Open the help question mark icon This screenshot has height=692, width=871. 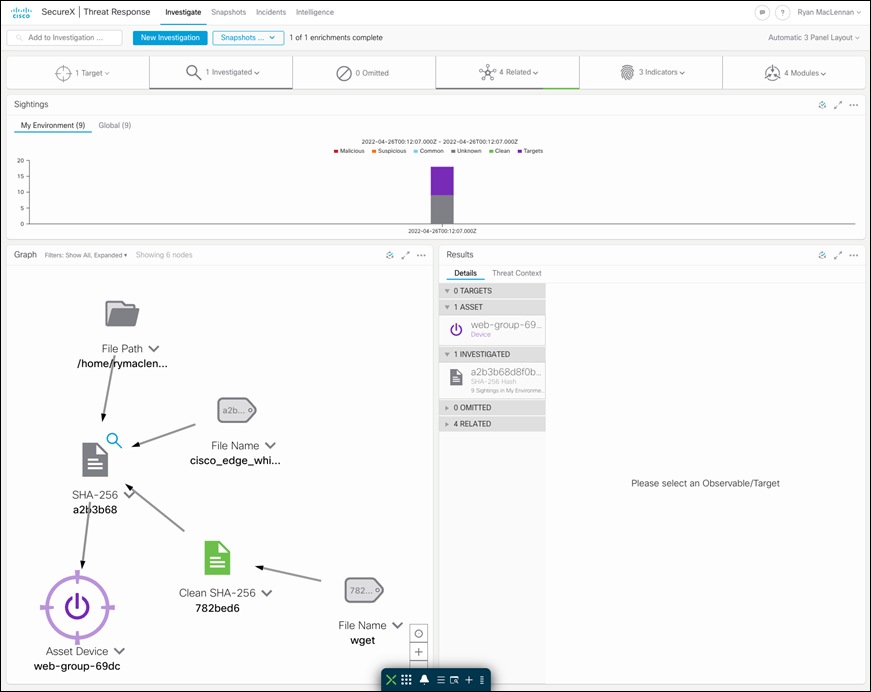[x=782, y=12]
